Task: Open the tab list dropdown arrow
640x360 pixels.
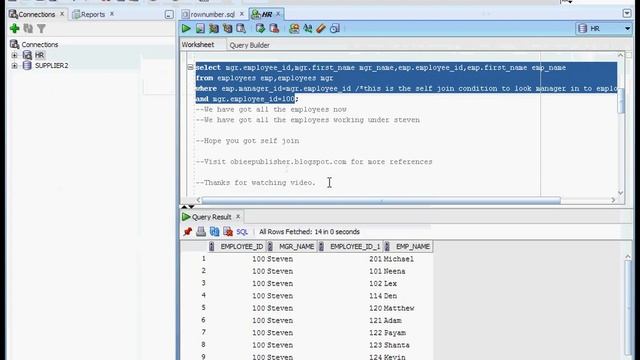Action: (x=627, y=13)
